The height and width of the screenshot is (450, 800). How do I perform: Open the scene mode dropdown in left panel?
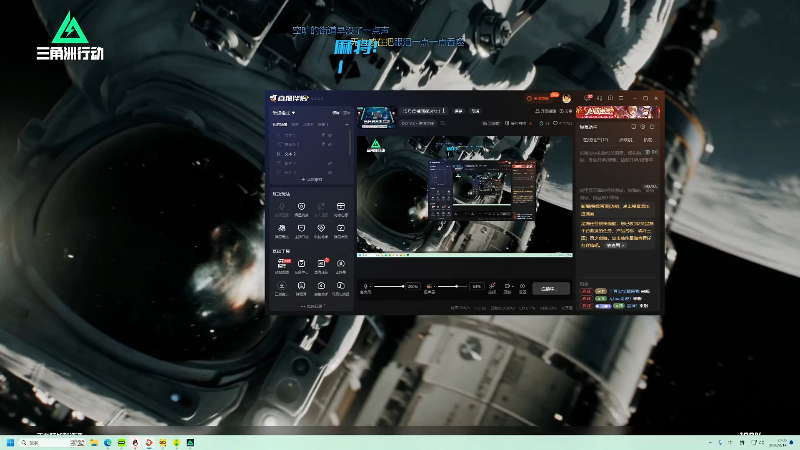pos(284,113)
